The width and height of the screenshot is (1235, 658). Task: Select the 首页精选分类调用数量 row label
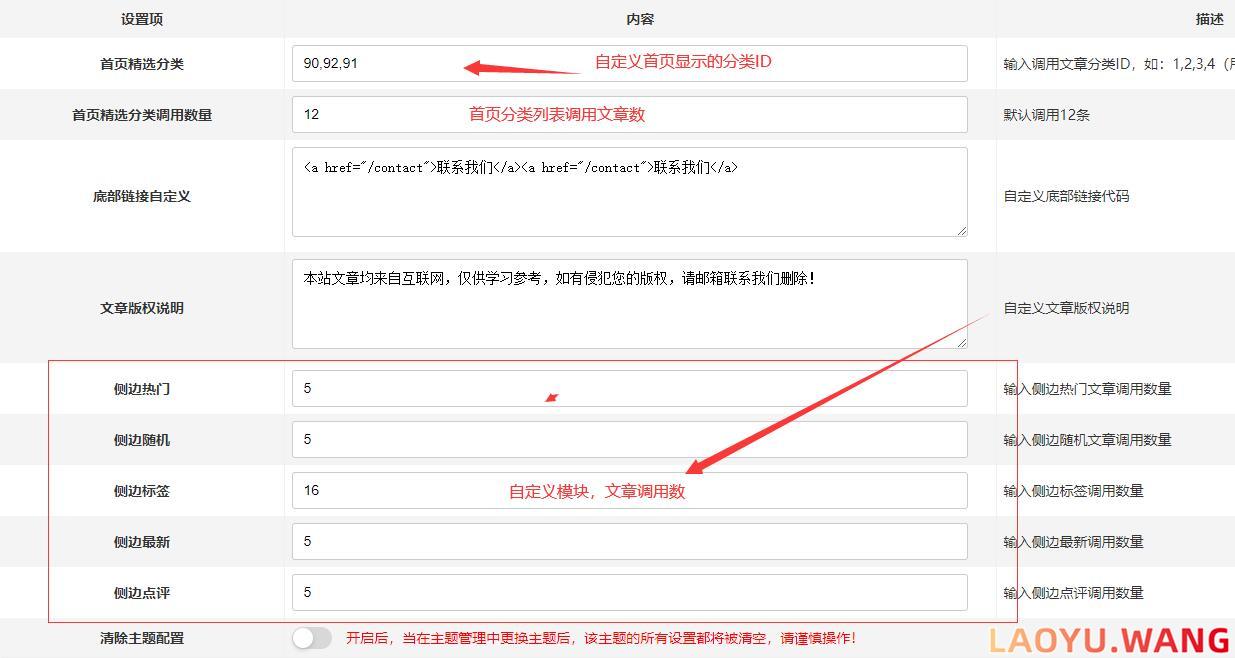pyautogui.click(x=142, y=115)
